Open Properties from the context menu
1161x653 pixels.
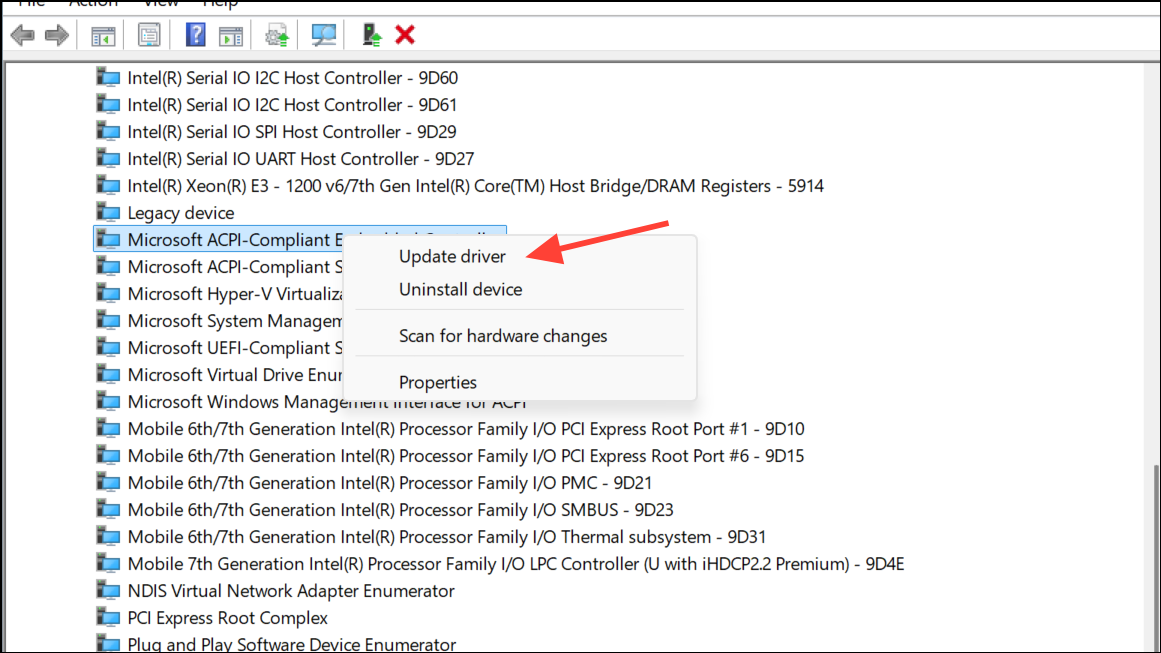438,383
